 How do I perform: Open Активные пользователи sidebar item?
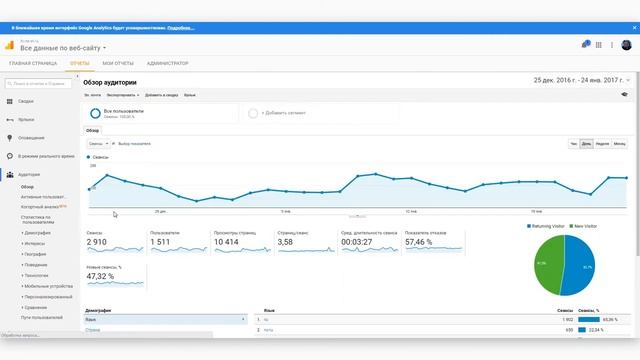(x=43, y=197)
